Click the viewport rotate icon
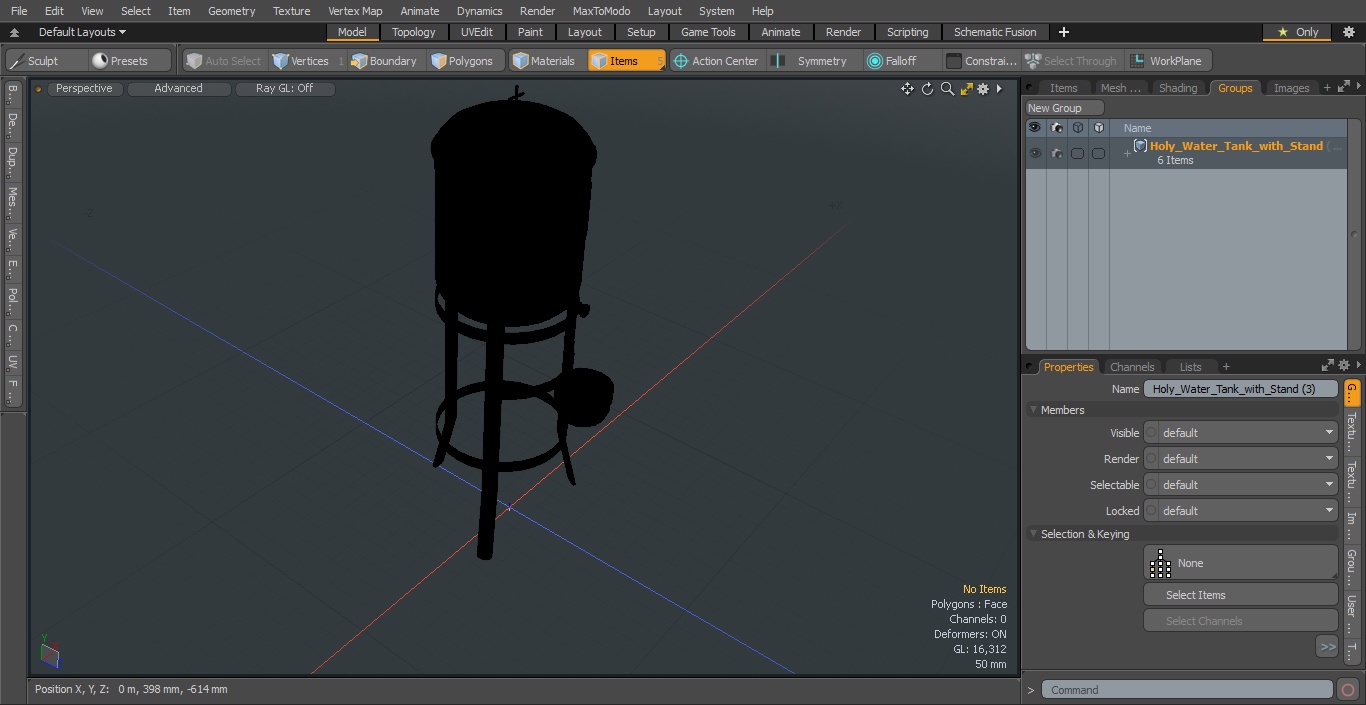1366x705 pixels. click(x=927, y=89)
